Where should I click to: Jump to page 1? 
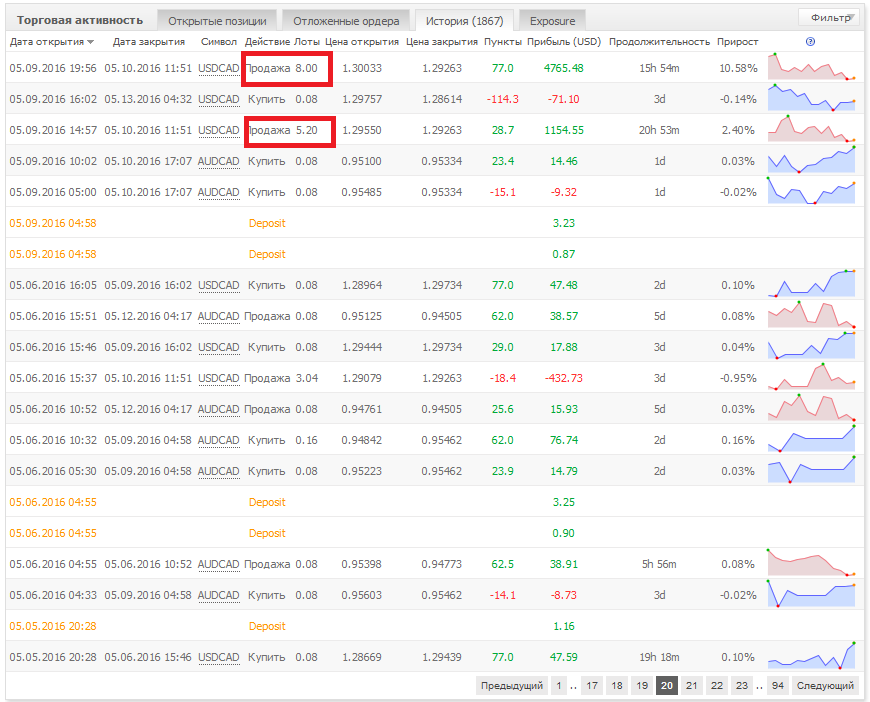pyautogui.click(x=559, y=685)
